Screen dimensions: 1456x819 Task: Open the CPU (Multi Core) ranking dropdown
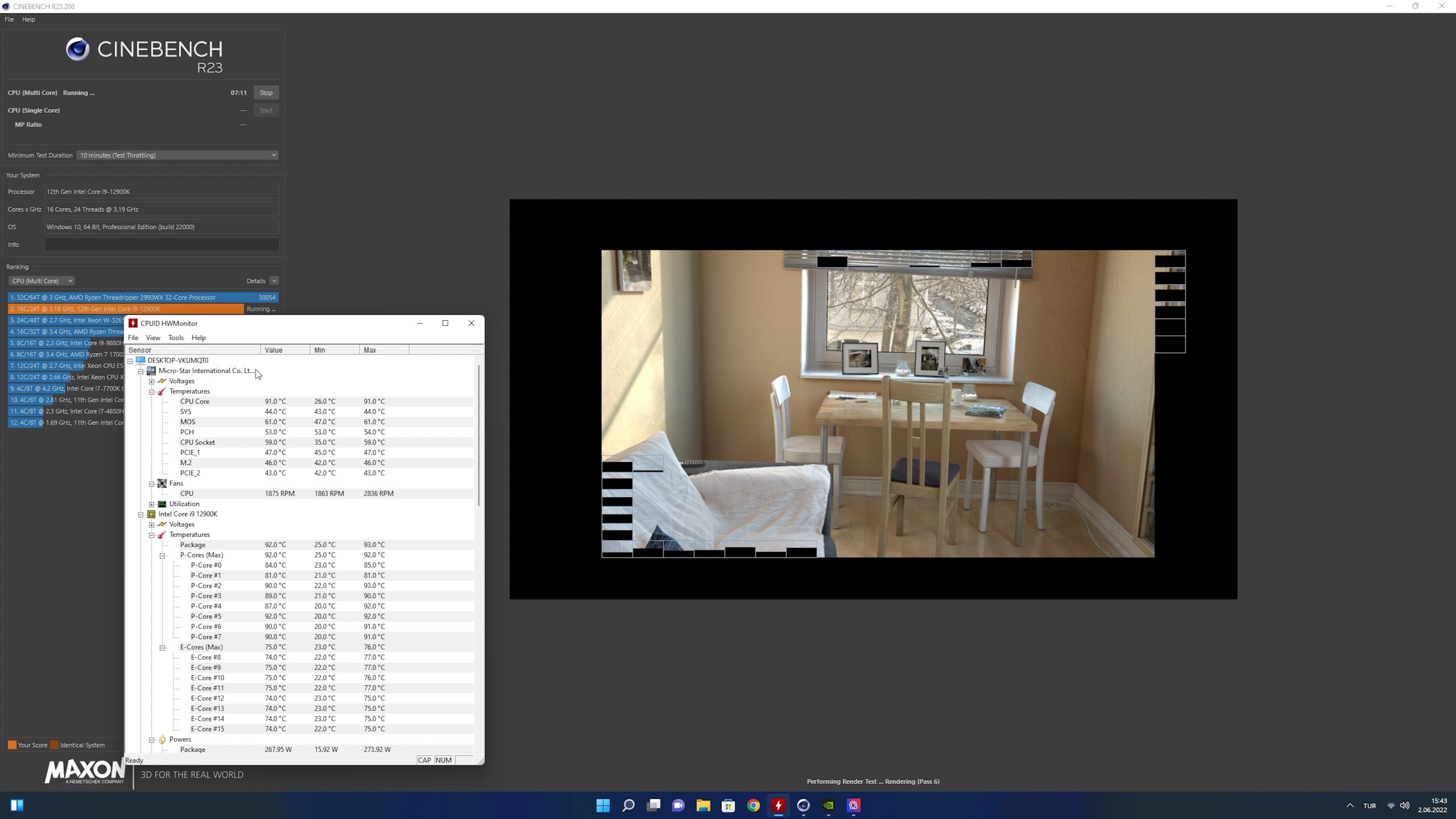pyautogui.click(x=42, y=281)
